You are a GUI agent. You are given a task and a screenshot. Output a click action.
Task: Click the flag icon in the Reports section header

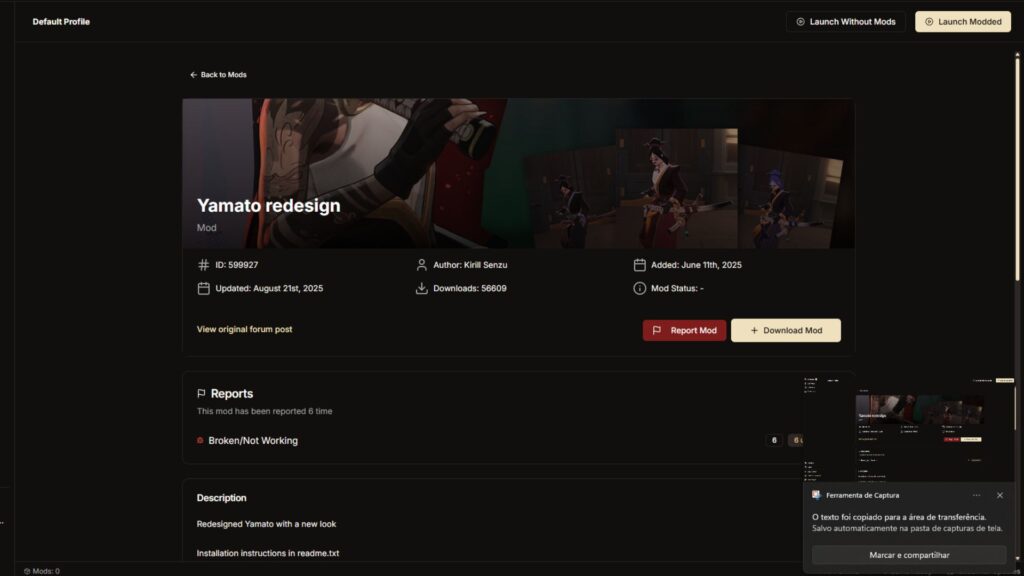200,393
